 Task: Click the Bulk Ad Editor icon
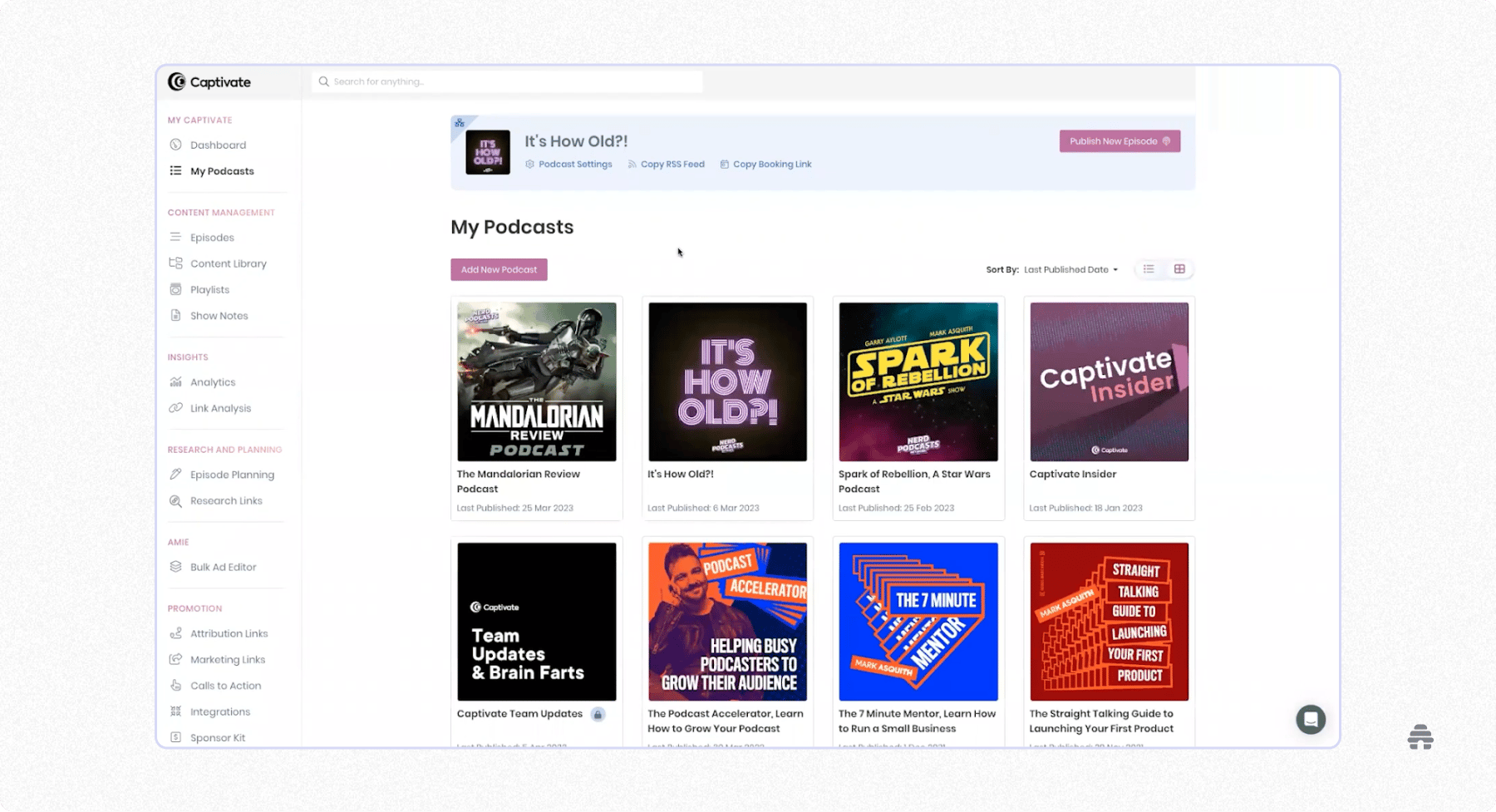pos(175,566)
